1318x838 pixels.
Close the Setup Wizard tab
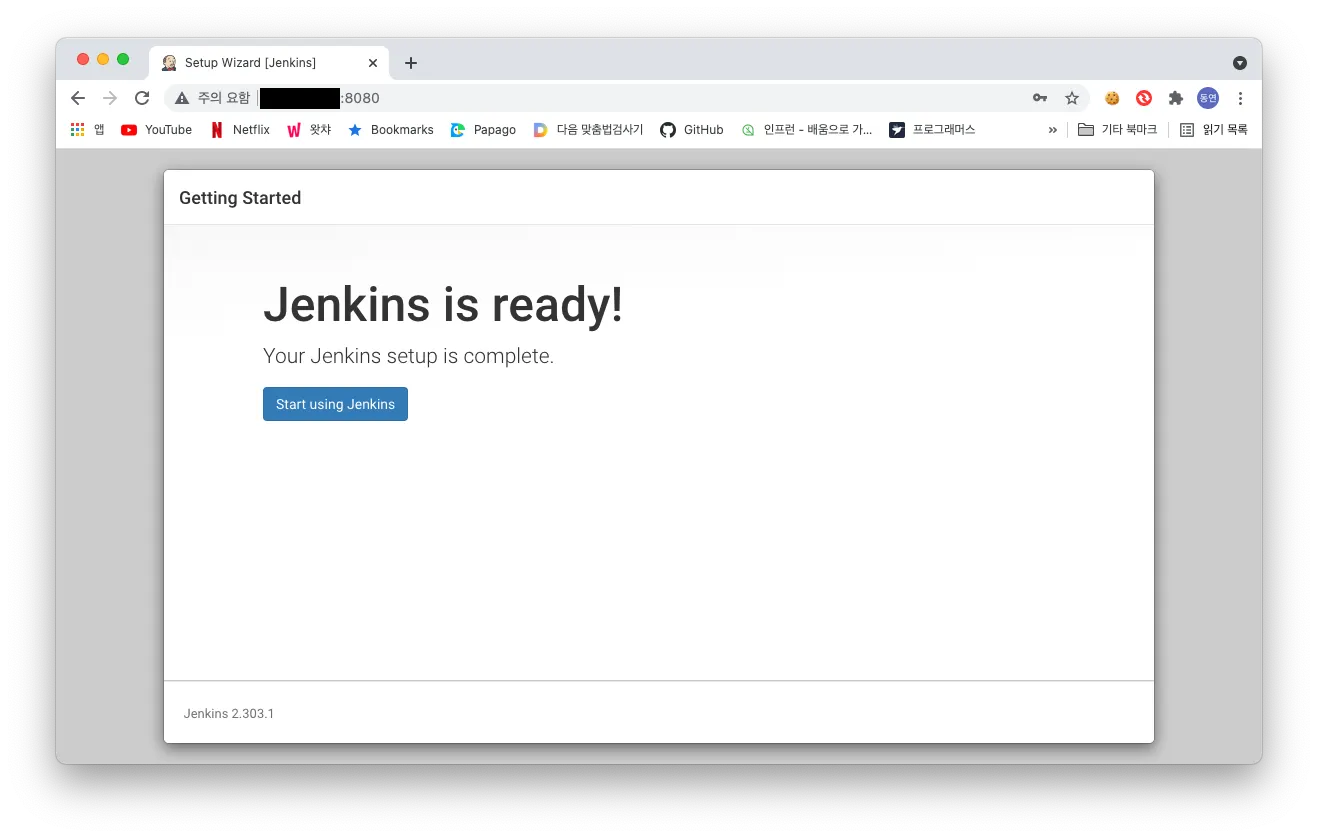pyautogui.click(x=373, y=63)
